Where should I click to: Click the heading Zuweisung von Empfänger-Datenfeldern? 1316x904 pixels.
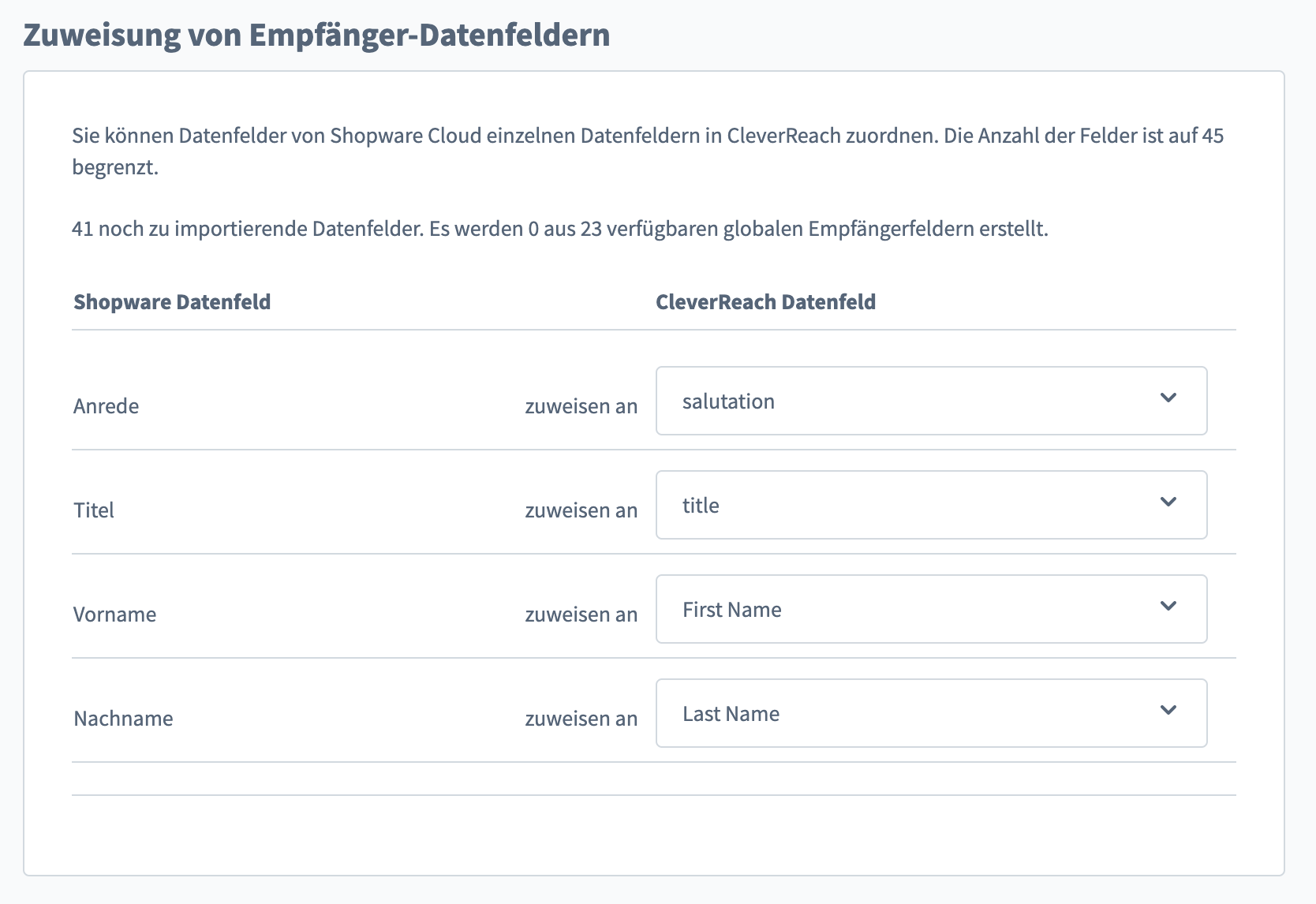[x=316, y=35]
